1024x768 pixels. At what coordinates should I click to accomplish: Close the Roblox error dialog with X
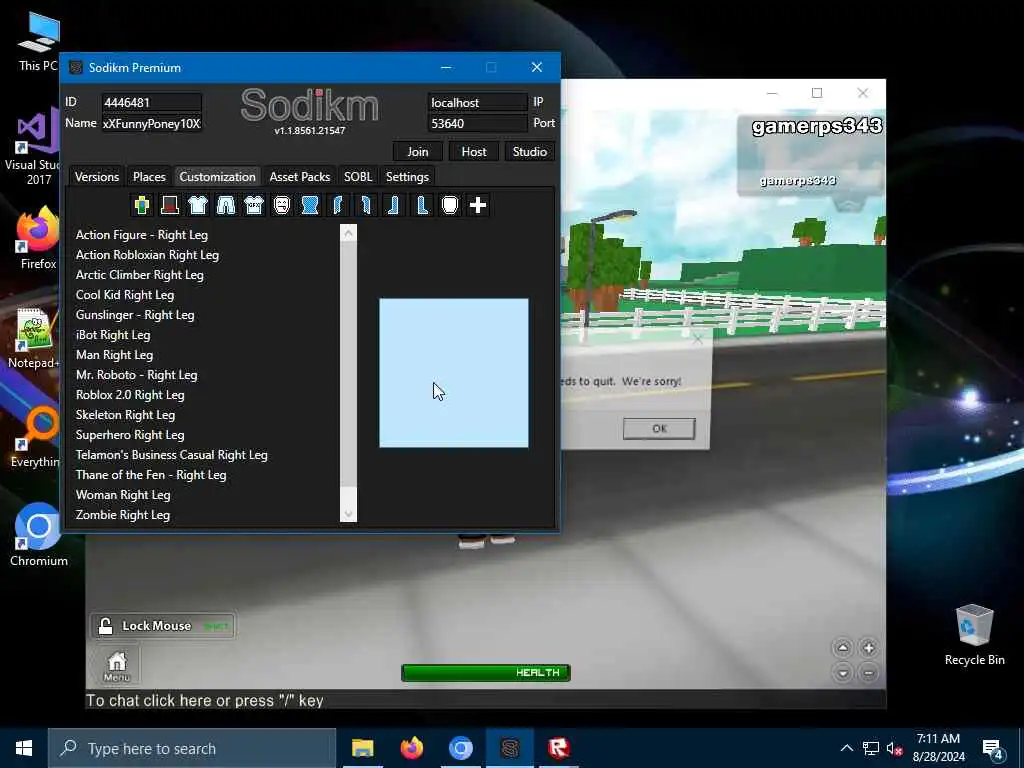[698, 339]
